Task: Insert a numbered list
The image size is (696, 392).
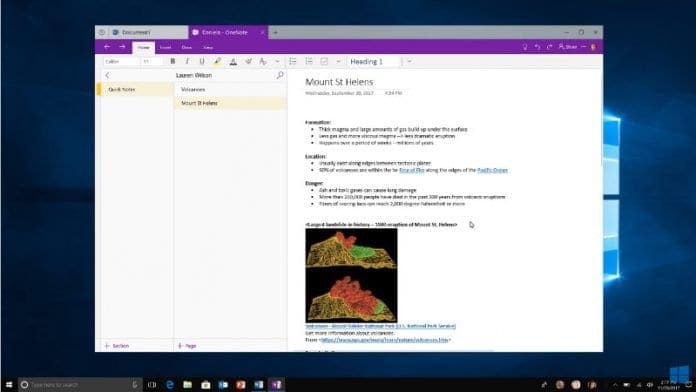Action: tap(309, 62)
